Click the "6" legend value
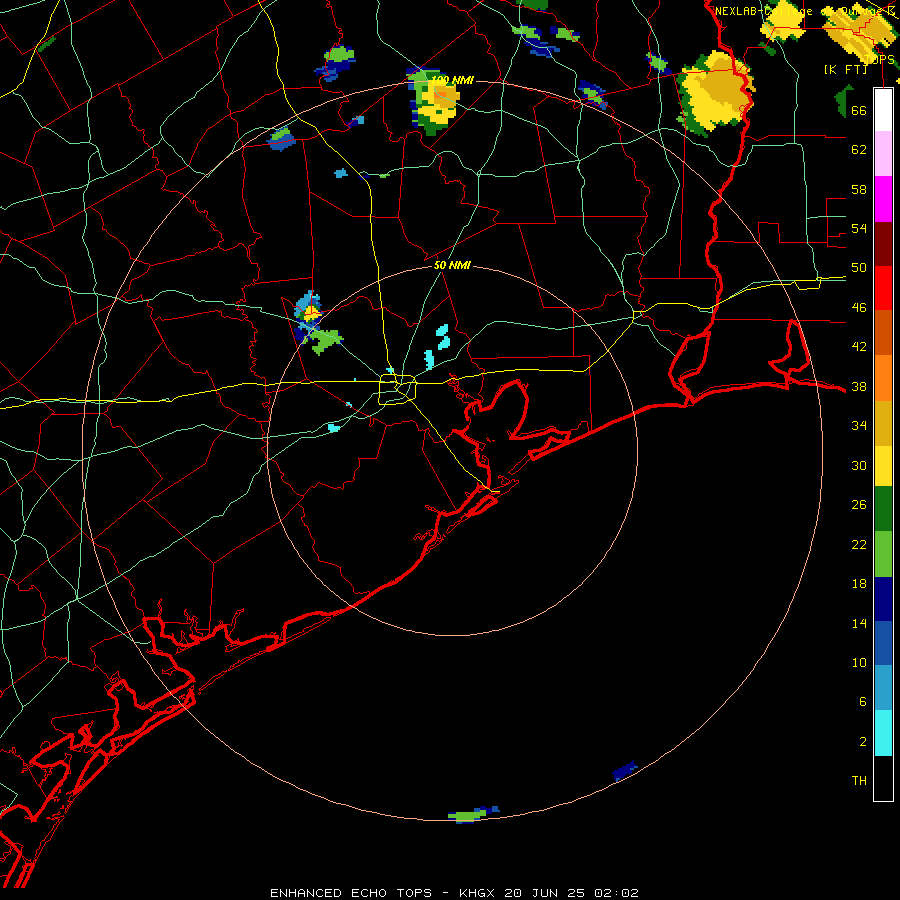Screen dimensions: 900x900 click(862, 702)
